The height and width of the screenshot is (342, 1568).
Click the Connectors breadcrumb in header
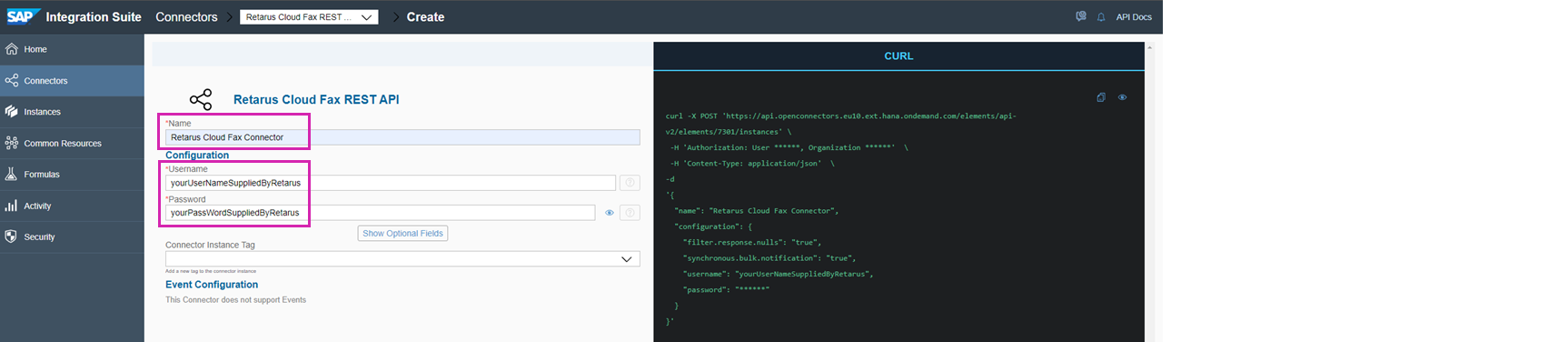pyautogui.click(x=186, y=17)
